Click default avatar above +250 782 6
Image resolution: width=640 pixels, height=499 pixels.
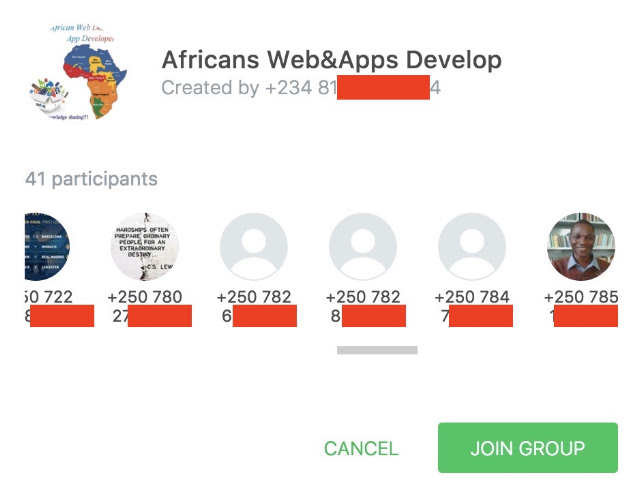tap(254, 246)
